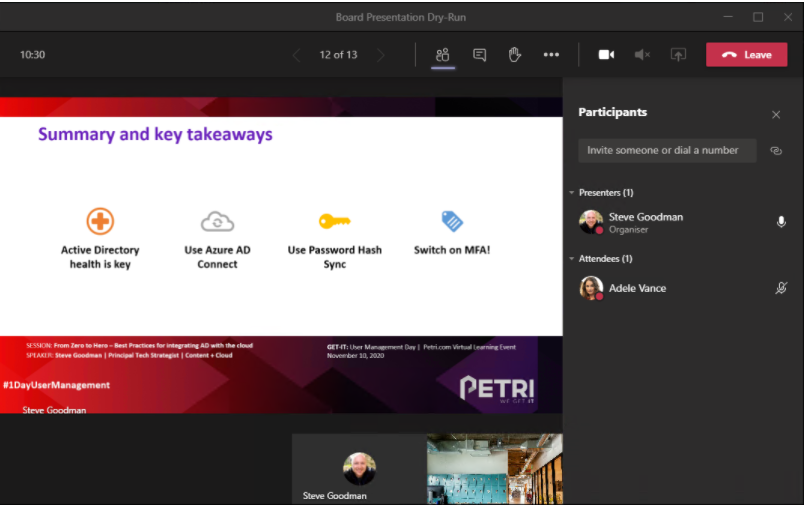This screenshot has height=506, width=805.
Task: Select the office video thumbnail tile
Action: (495, 469)
